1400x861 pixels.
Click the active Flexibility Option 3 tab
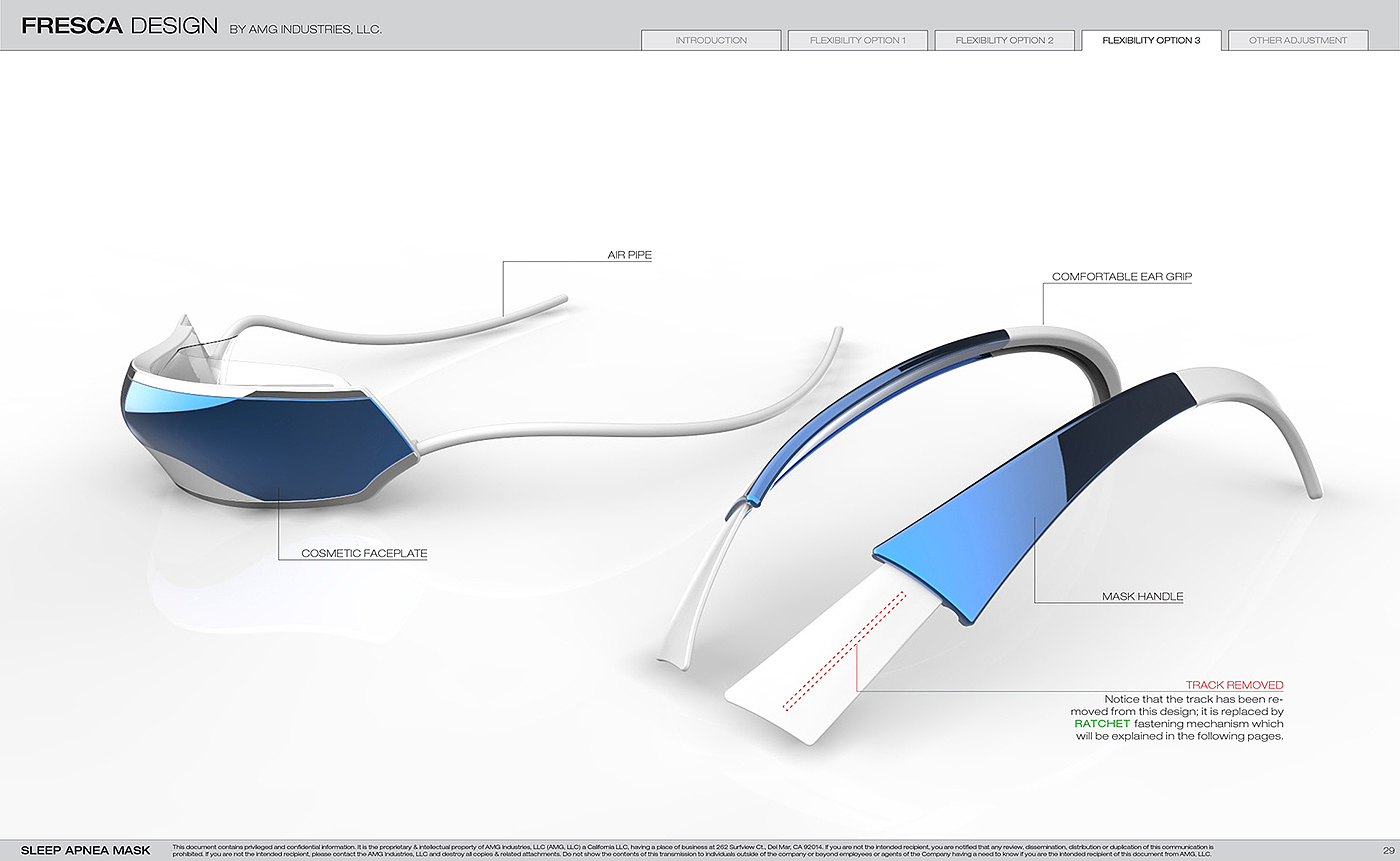1151,41
